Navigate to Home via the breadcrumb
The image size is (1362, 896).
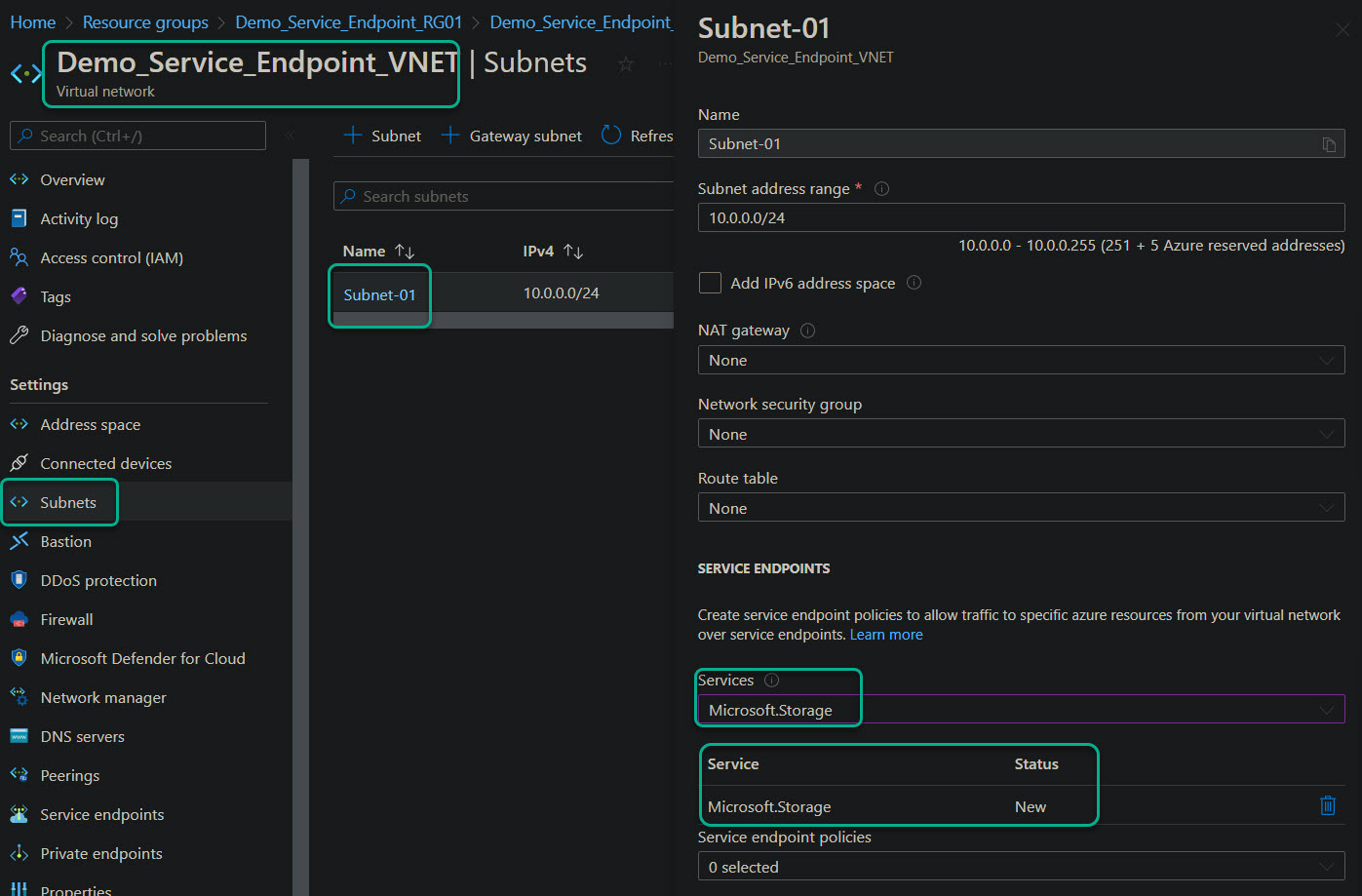click(x=32, y=21)
